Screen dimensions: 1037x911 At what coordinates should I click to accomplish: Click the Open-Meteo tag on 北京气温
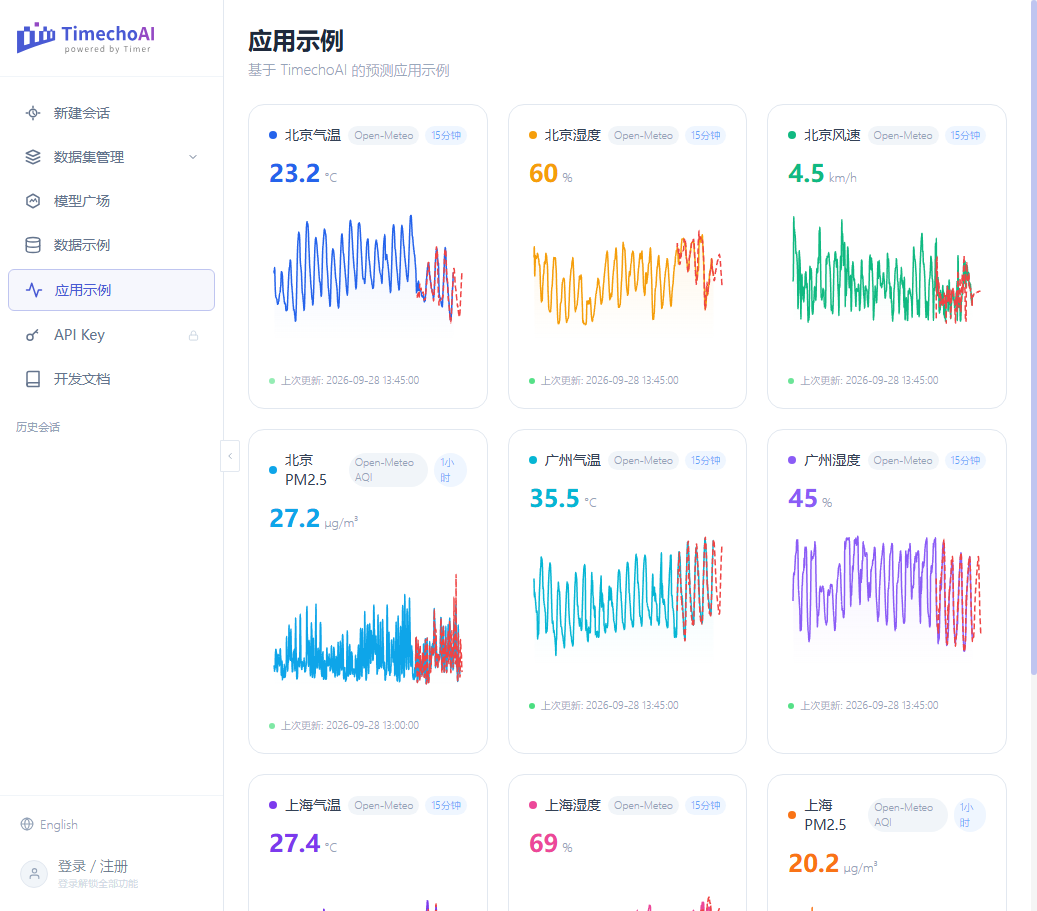click(384, 136)
